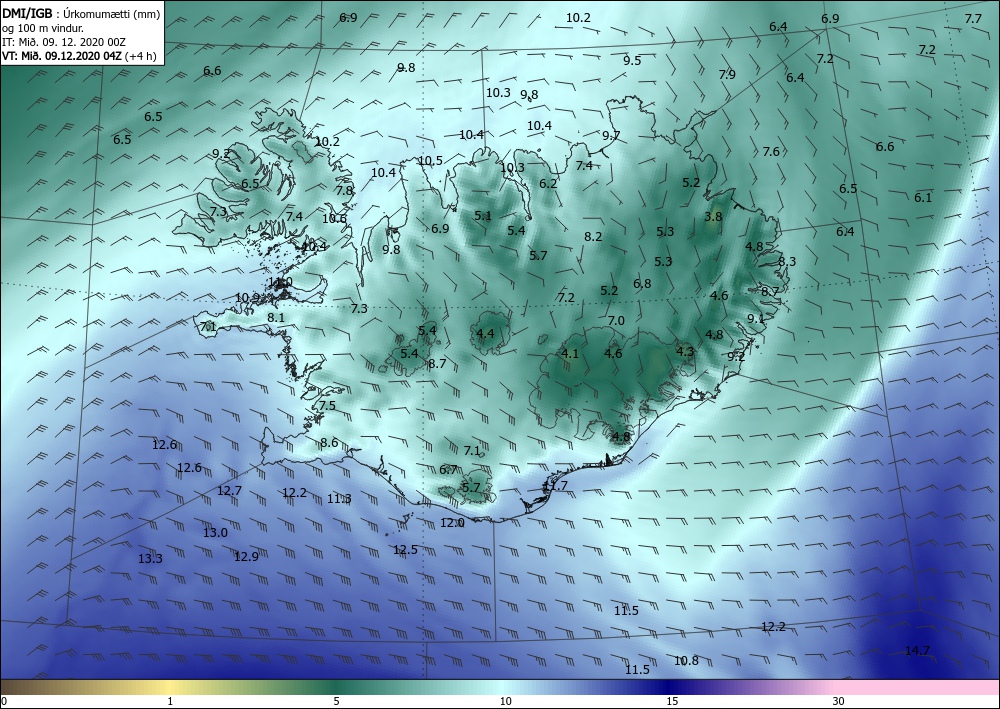Click the map value 7.5
The image size is (1000, 709).
click(x=327, y=406)
